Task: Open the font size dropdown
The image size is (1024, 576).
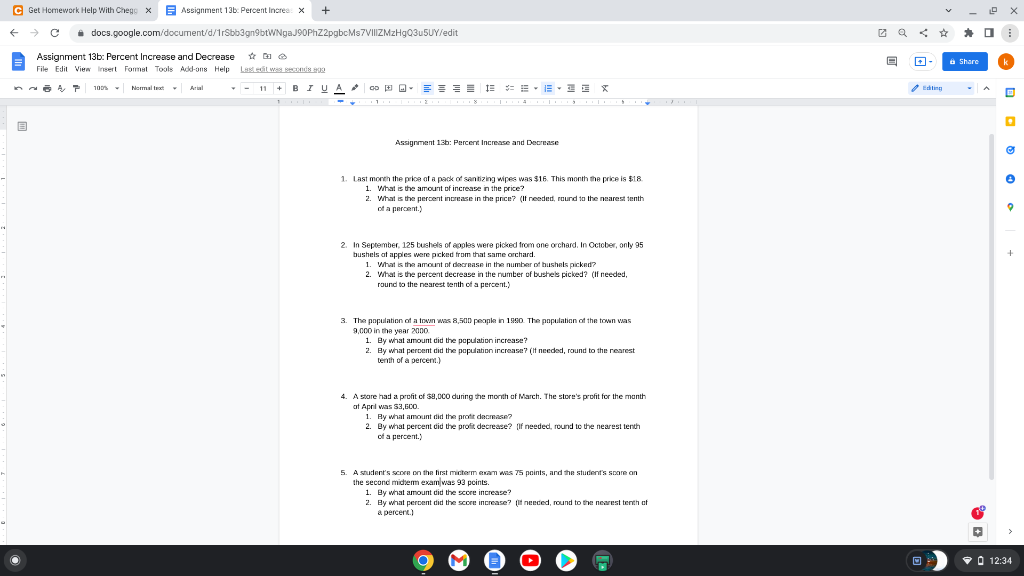Action: click(263, 88)
